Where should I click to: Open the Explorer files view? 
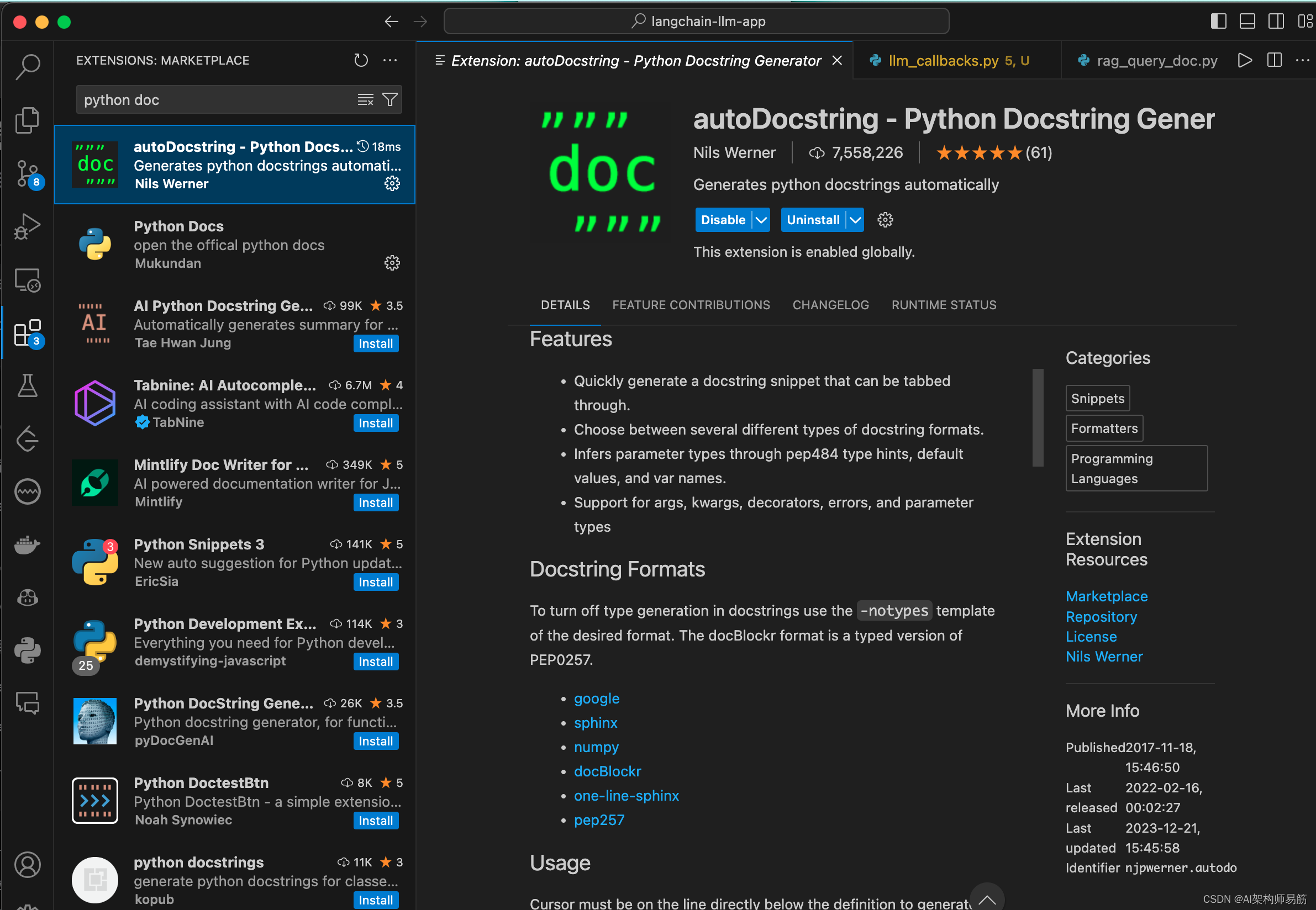[x=28, y=120]
